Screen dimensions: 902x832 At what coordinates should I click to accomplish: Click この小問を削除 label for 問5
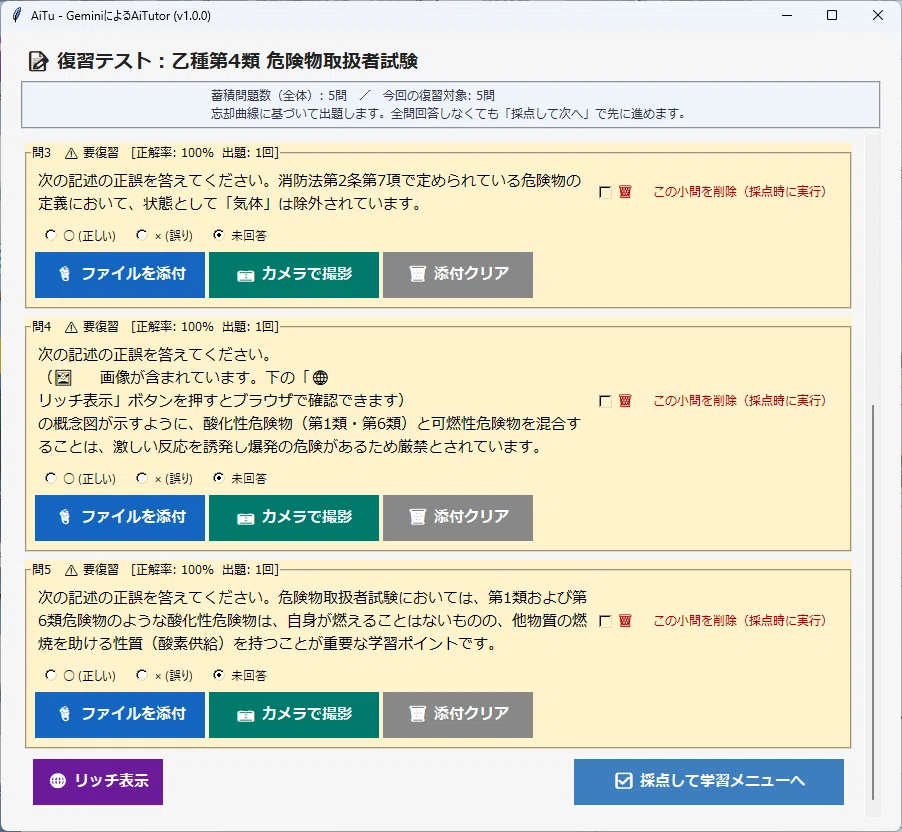point(739,620)
